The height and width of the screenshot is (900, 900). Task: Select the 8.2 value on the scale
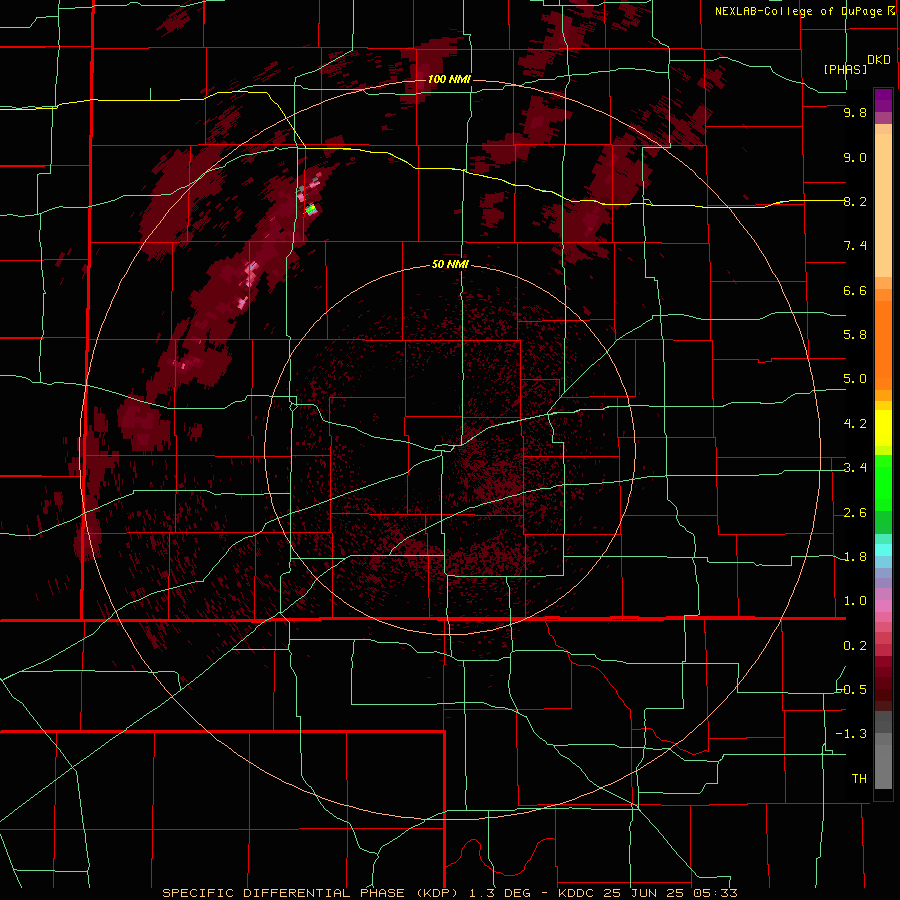point(855,201)
